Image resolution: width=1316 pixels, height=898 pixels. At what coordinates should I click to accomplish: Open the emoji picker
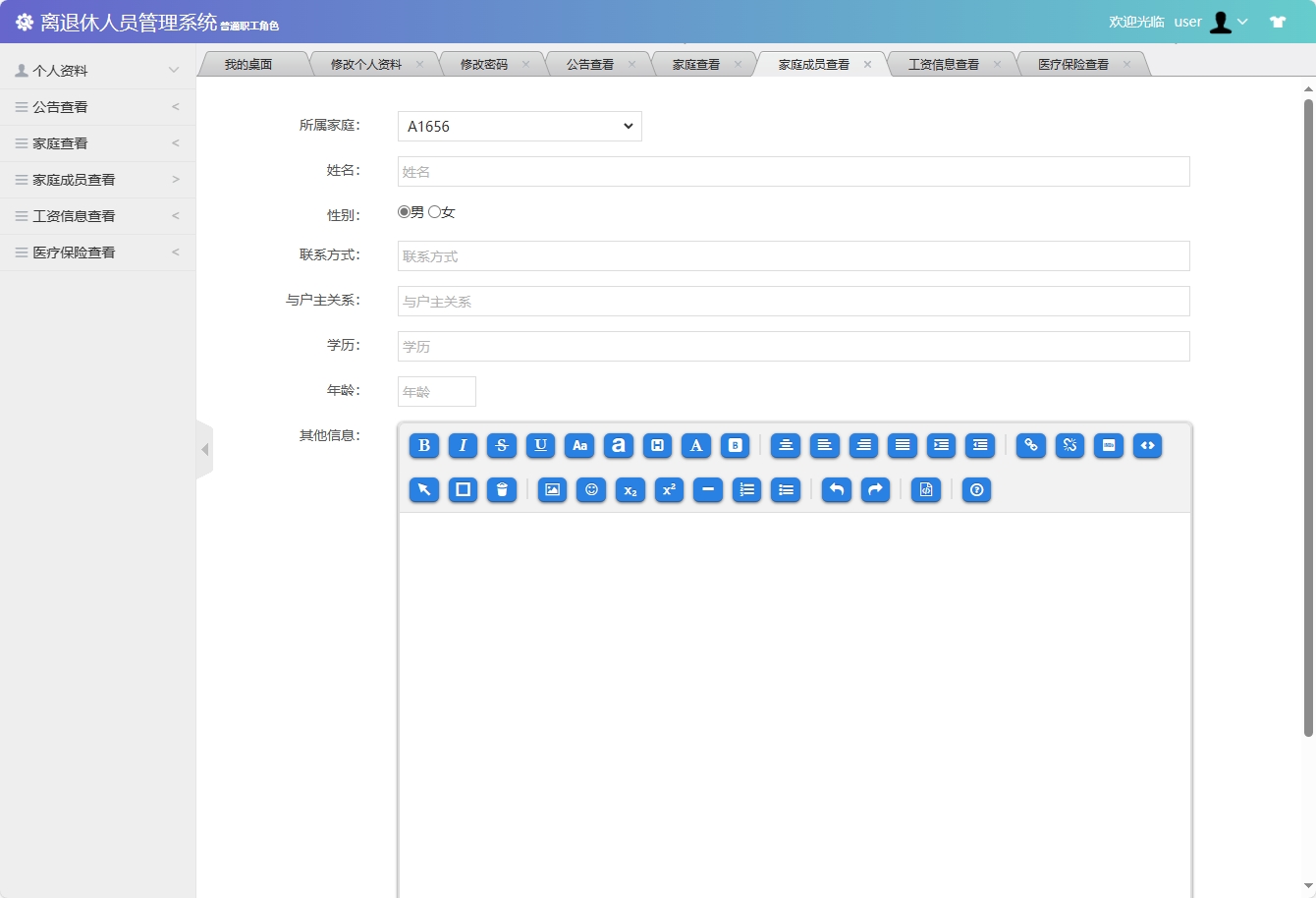pyautogui.click(x=590, y=489)
